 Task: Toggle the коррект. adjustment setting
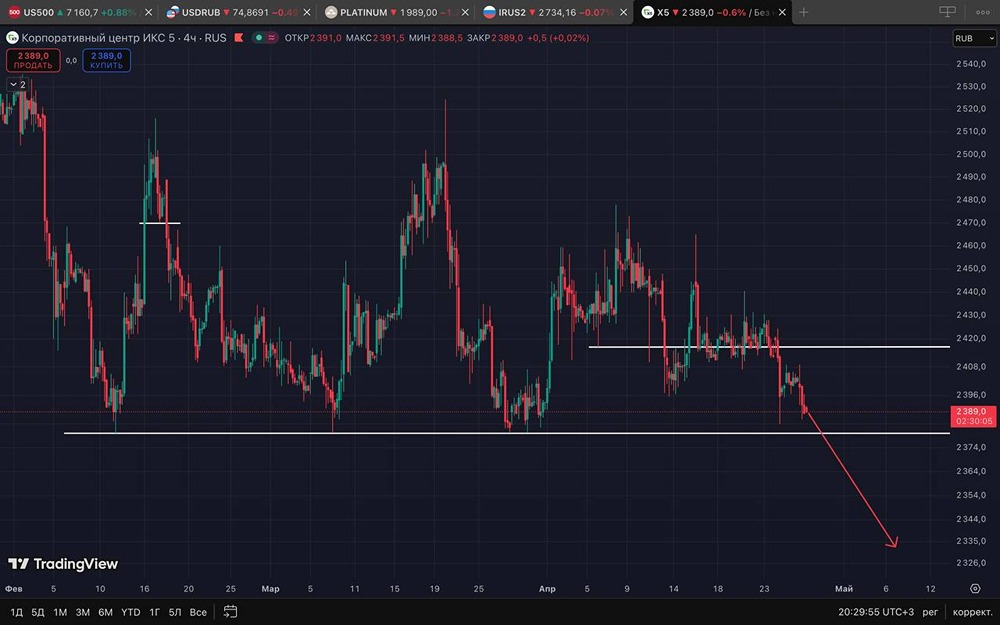coord(973,612)
